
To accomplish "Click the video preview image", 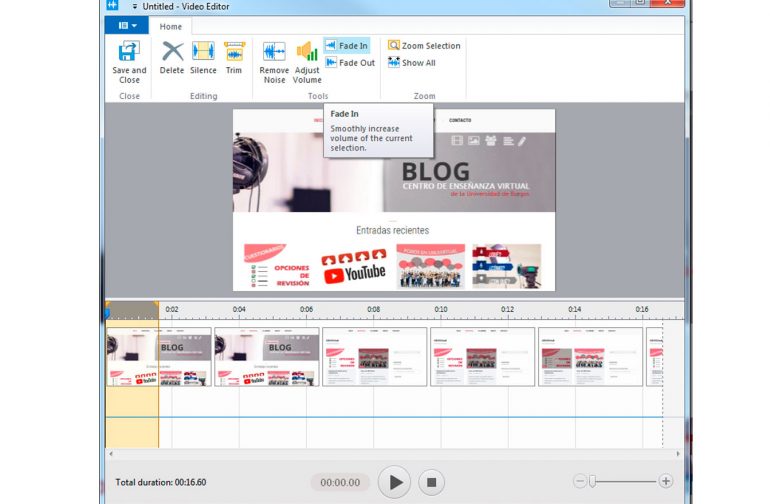I will click(x=394, y=200).
